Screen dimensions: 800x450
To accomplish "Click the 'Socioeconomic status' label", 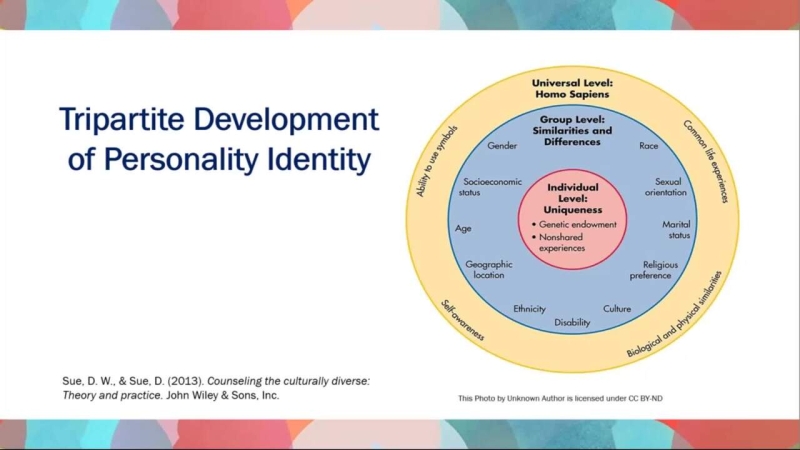I will (x=485, y=187).
